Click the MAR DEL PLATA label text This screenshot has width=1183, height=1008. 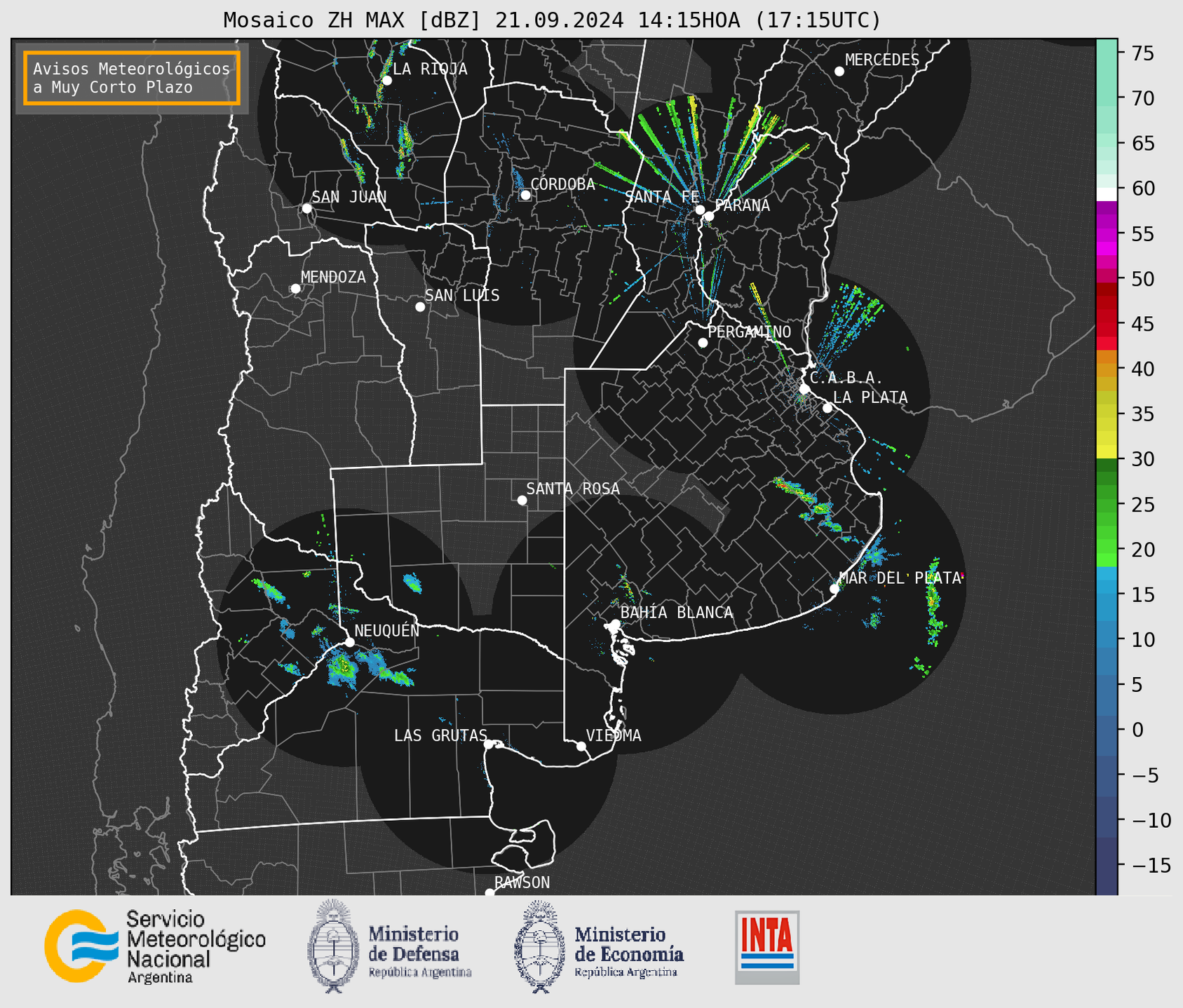pyautogui.click(x=900, y=578)
